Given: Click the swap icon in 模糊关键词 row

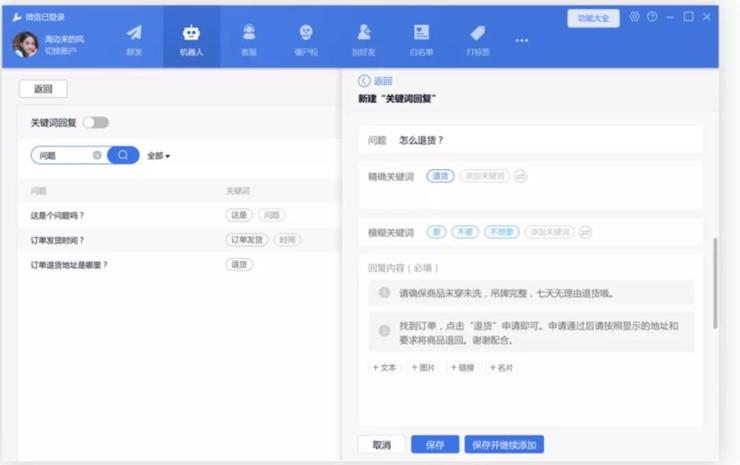Looking at the screenshot, I should coord(585,232).
